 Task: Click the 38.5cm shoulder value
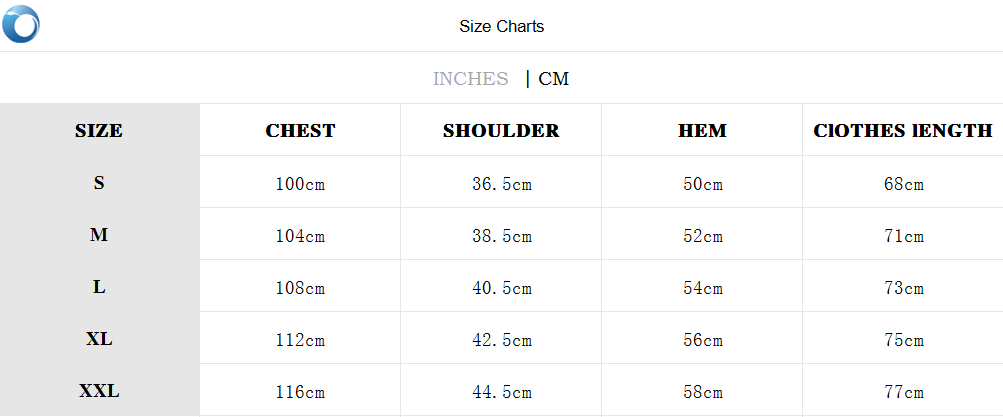point(501,236)
